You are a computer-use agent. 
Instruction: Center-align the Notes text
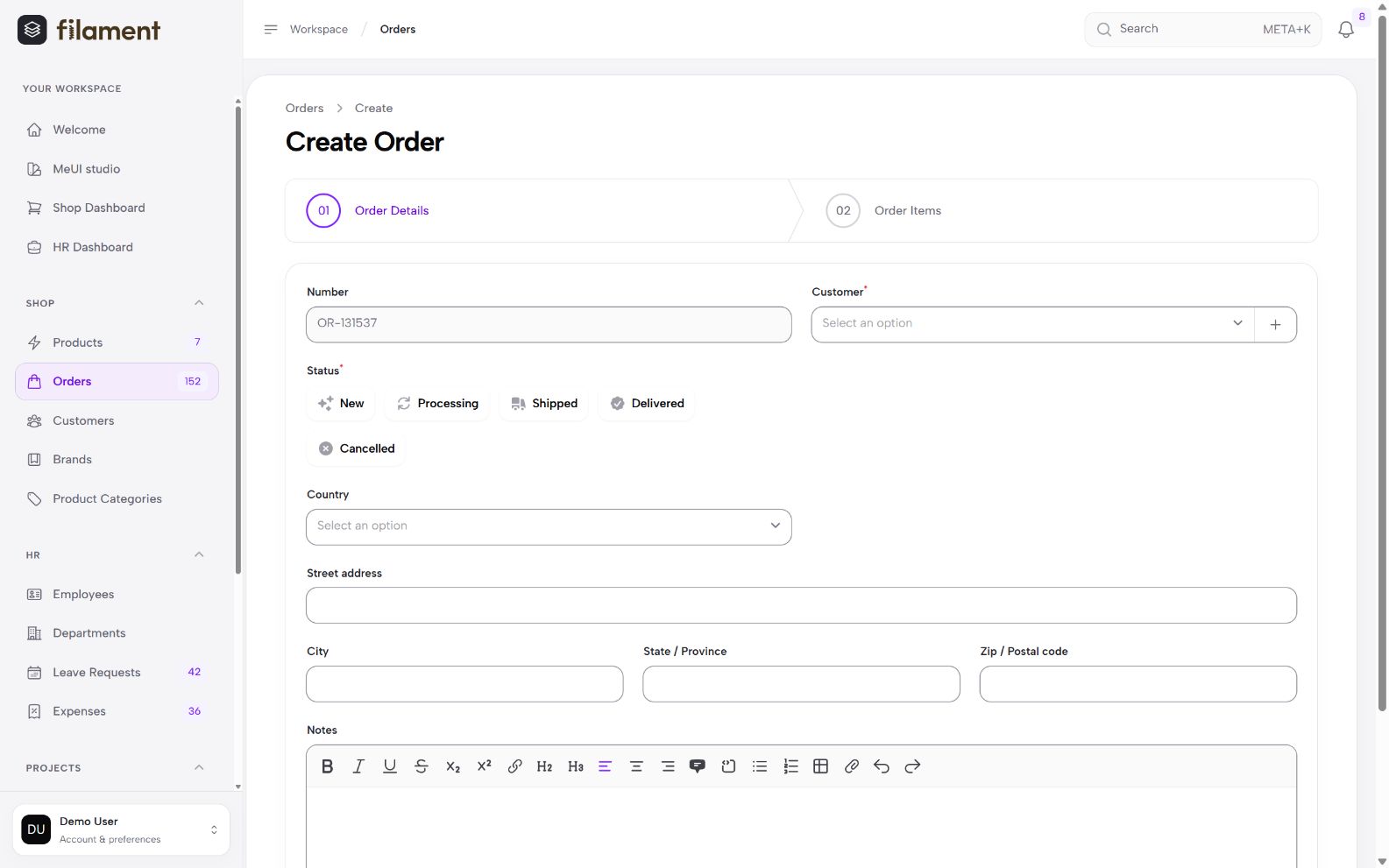[x=636, y=766]
